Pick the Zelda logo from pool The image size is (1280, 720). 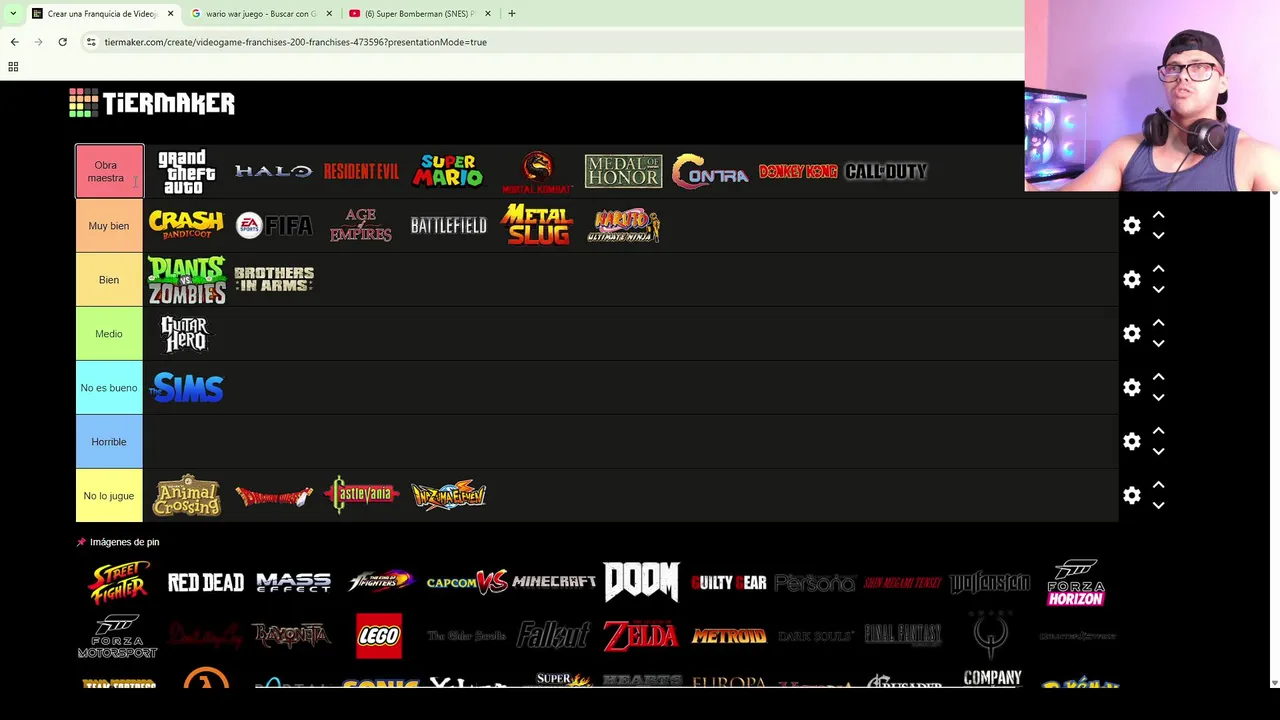(x=641, y=636)
